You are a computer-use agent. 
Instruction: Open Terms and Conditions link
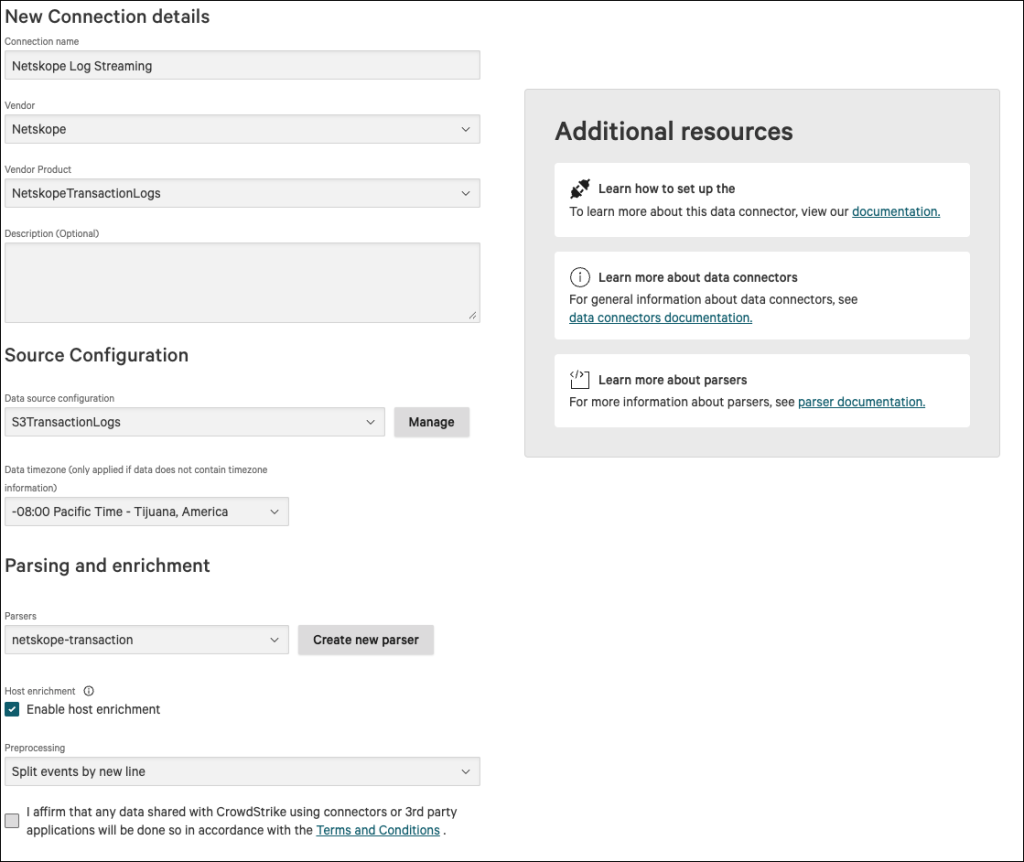(378, 830)
